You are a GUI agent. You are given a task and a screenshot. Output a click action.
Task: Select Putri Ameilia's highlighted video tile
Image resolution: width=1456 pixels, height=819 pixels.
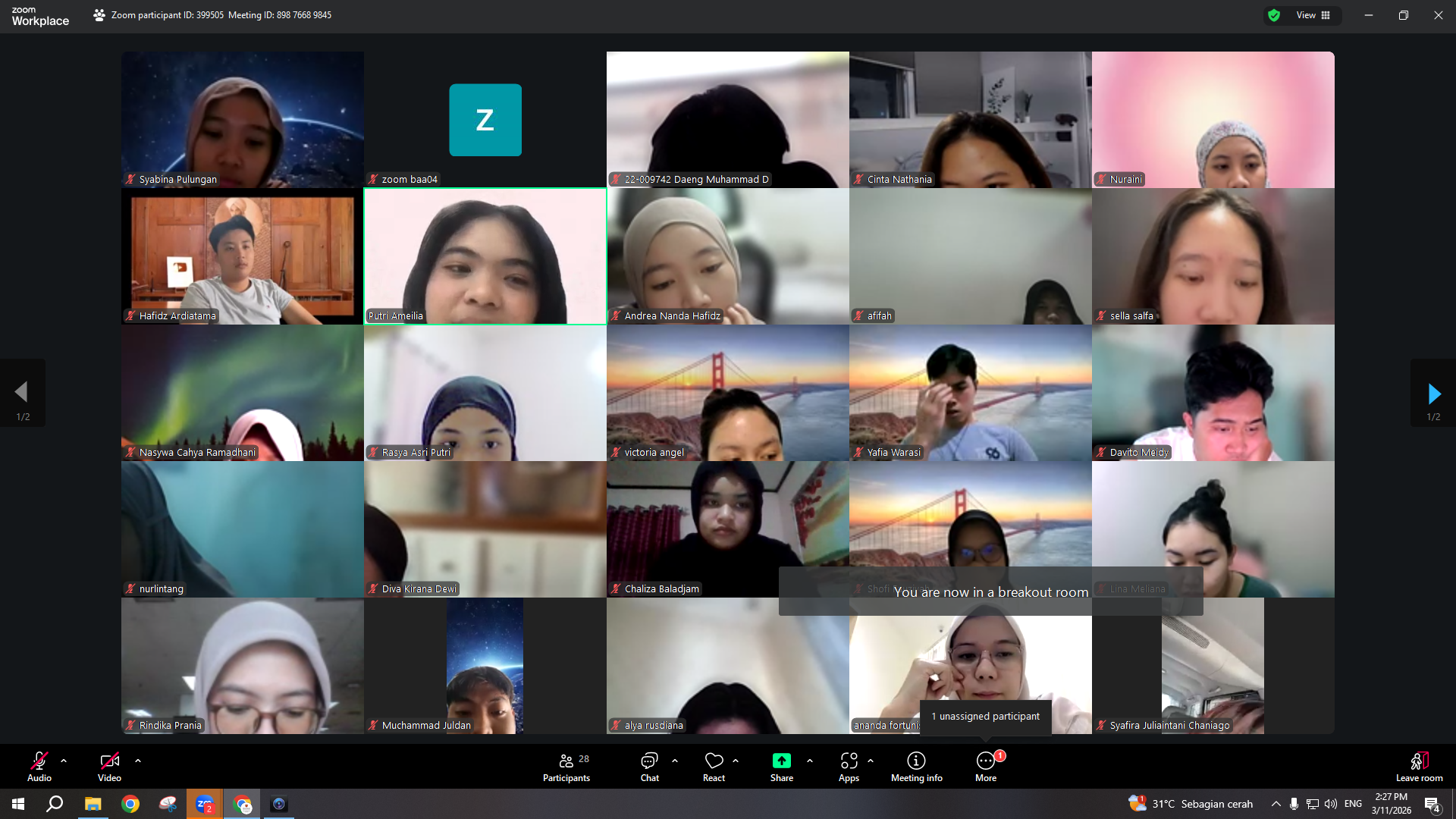[485, 256]
